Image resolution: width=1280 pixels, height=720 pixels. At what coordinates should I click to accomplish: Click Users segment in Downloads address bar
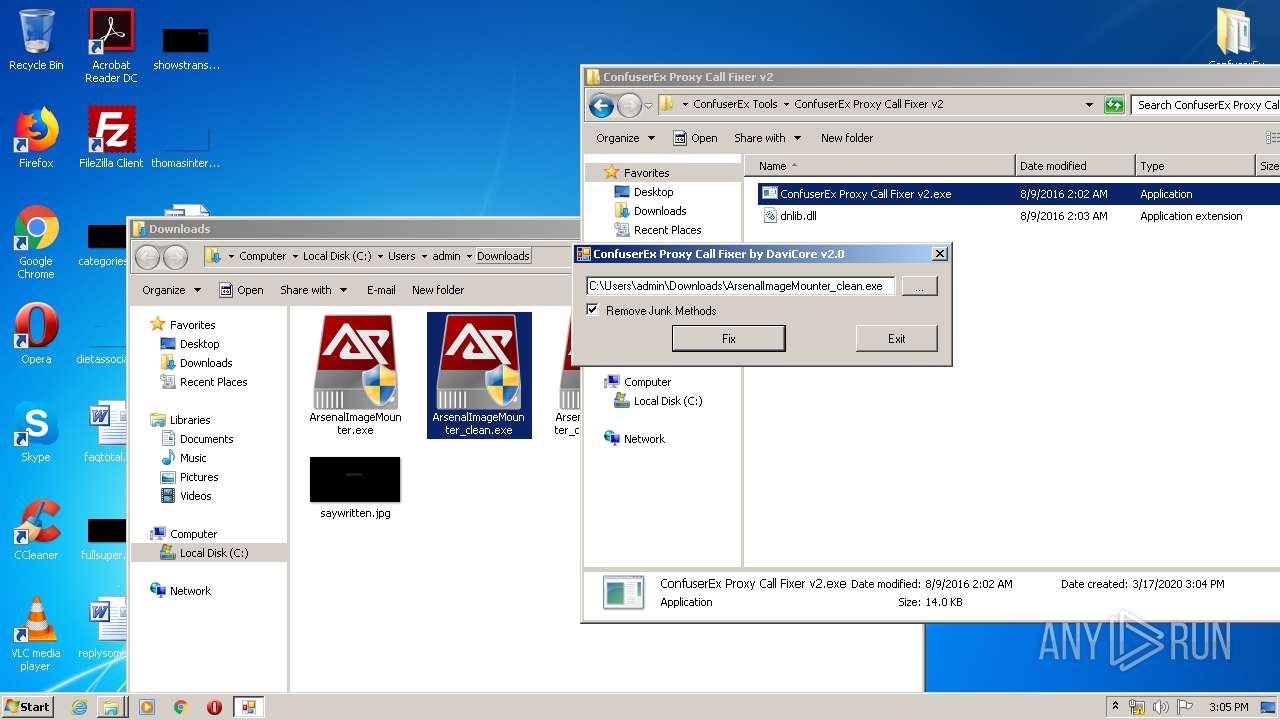point(401,256)
